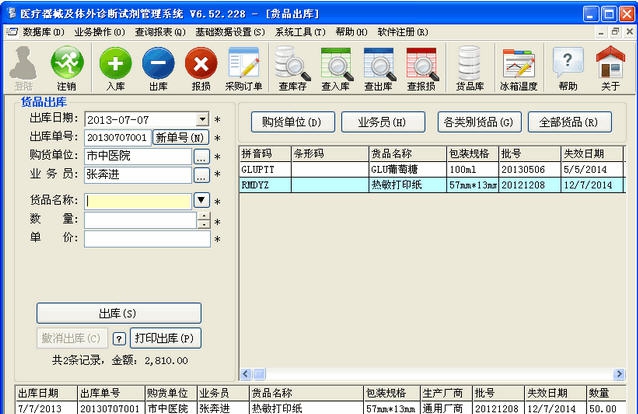Image resolution: width=638 pixels, height=414 pixels.
Task: Open the 系统工具(T) menu
Action: point(300,32)
